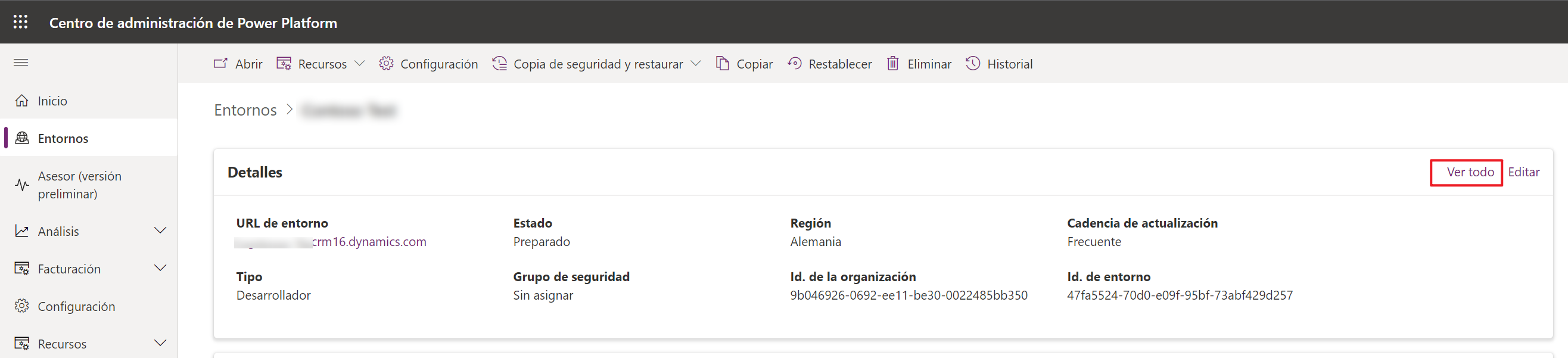This screenshot has height=358, width=1568.
Task: Click the Entornos globe icon
Action: click(22, 138)
